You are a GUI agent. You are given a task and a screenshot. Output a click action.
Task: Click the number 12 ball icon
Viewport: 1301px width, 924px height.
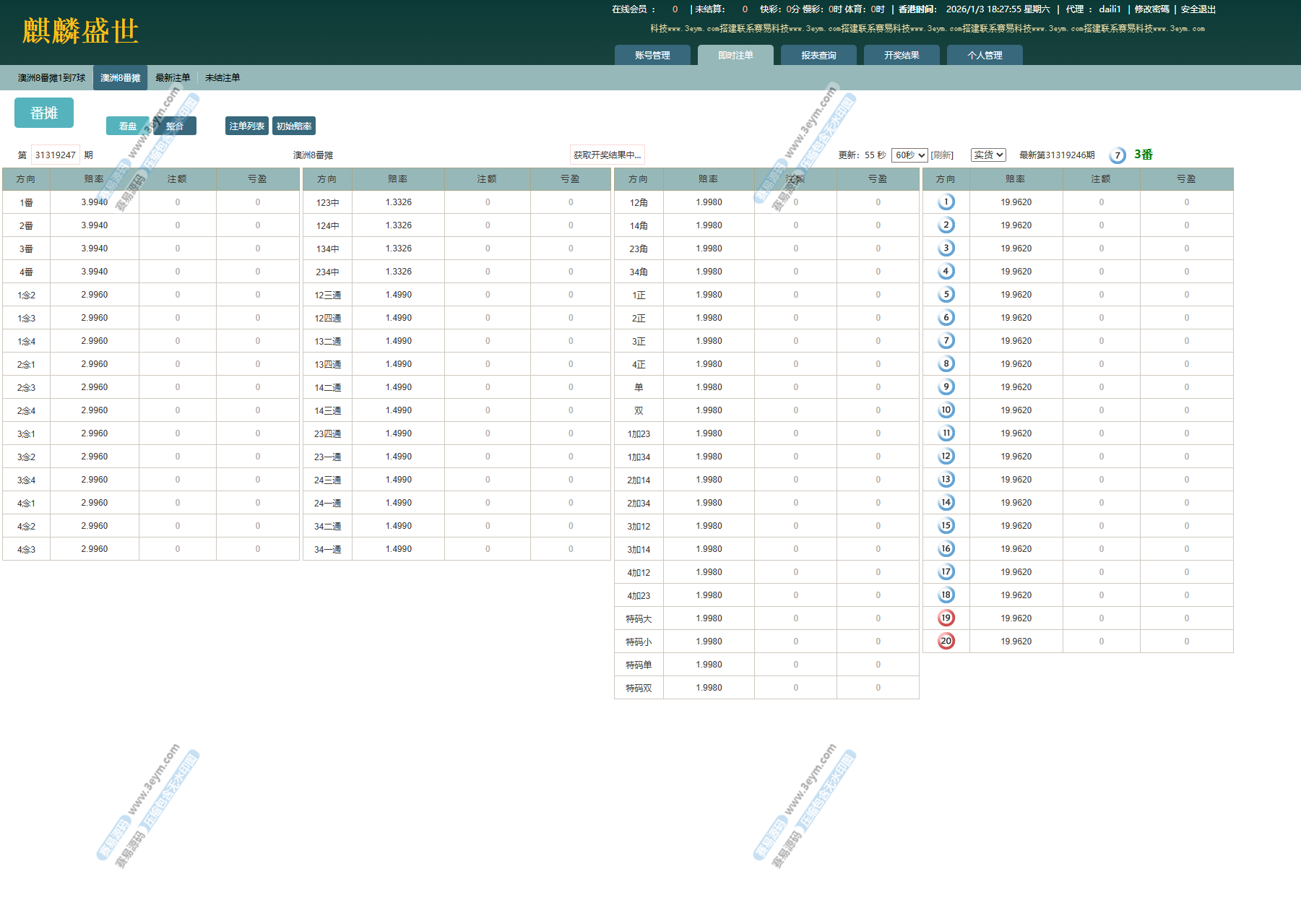(946, 457)
